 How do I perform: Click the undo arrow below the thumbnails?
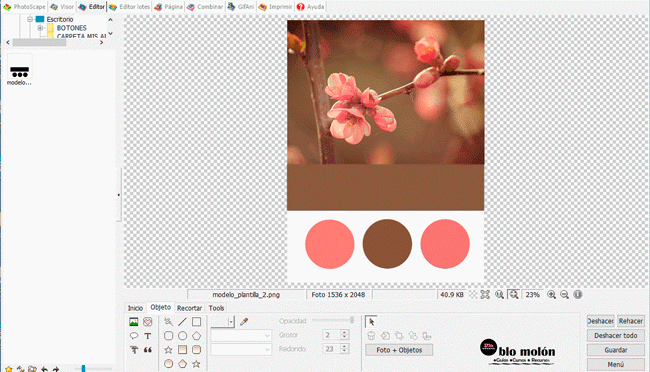pos(44,369)
